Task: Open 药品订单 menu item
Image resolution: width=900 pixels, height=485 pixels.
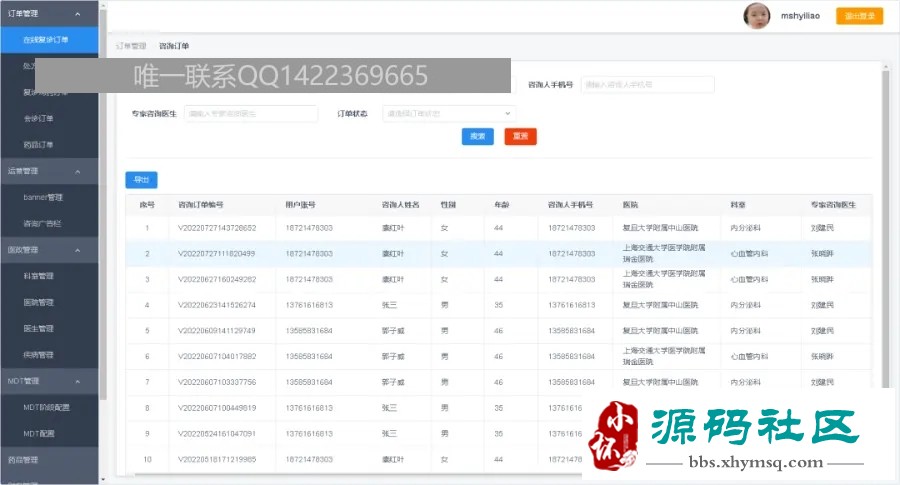Action: click(49, 145)
